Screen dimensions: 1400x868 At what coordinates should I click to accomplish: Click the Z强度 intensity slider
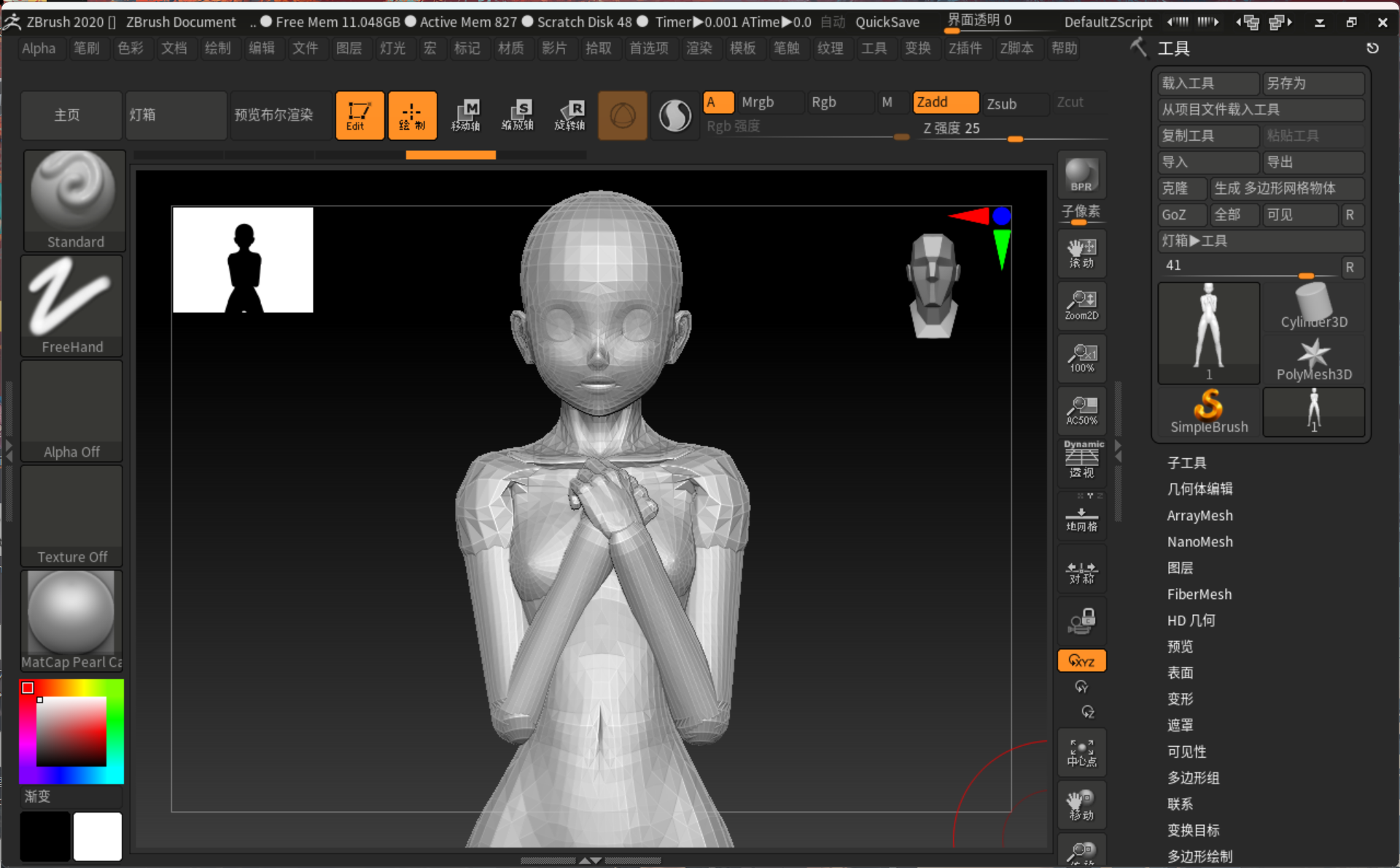pyautogui.click(x=1013, y=129)
